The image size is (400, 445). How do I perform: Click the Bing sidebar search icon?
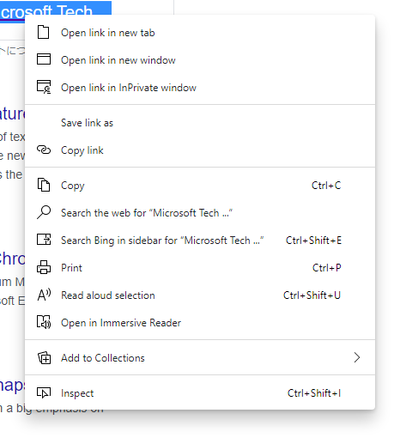coord(44,240)
